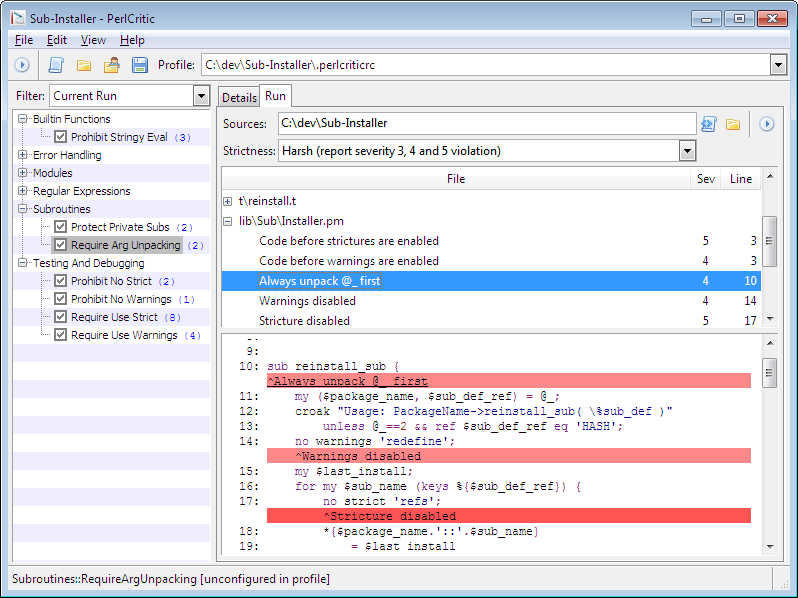Click violations list scrollbar thumb
This screenshot has width=798, height=598.
tap(770, 241)
